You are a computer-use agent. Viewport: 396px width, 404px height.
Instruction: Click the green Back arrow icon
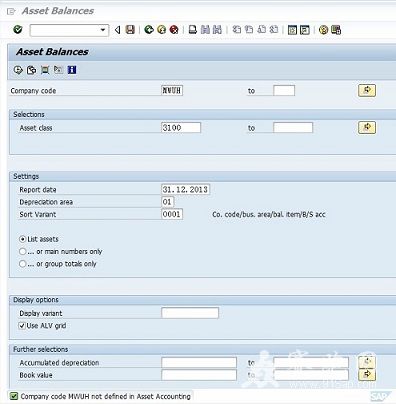(x=149, y=30)
